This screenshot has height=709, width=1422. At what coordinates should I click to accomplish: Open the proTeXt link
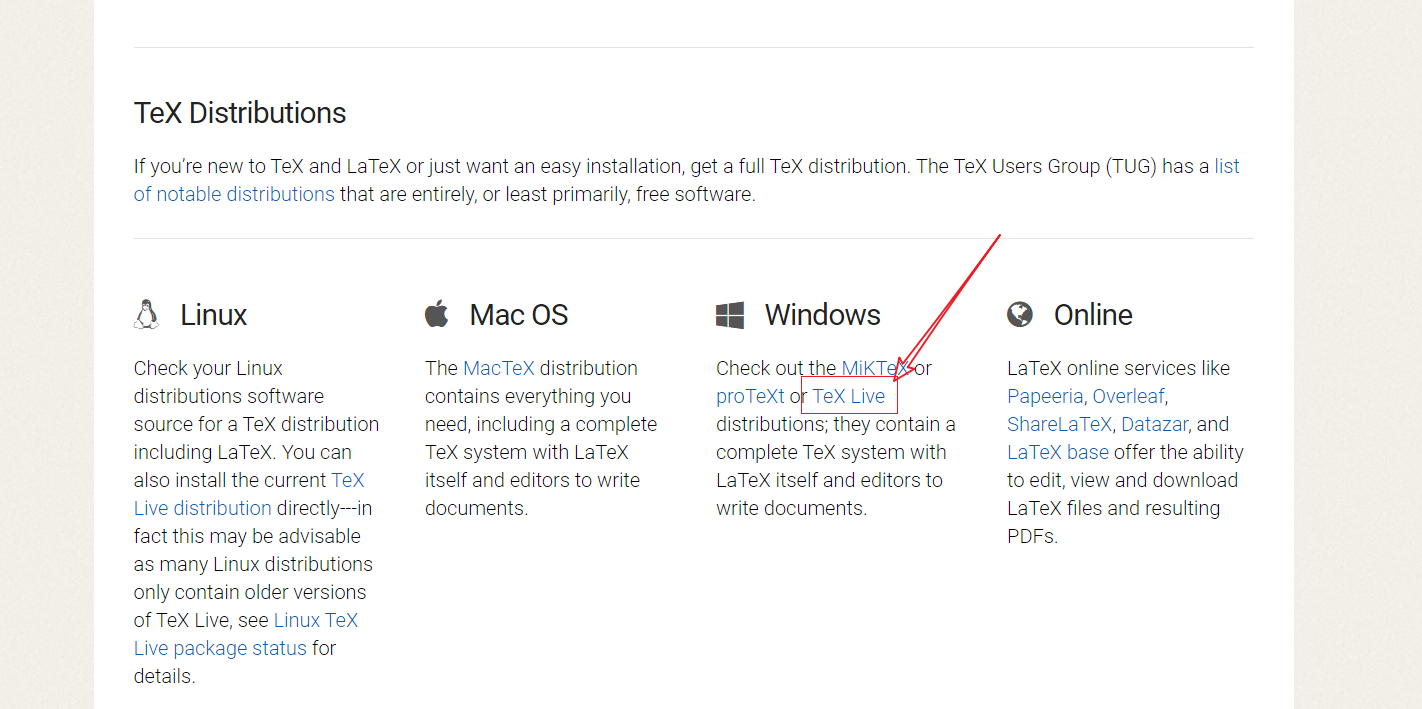click(x=750, y=396)
